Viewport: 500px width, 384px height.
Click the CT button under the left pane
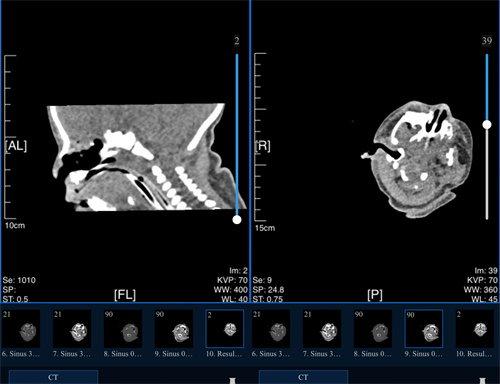coord(53,377)
